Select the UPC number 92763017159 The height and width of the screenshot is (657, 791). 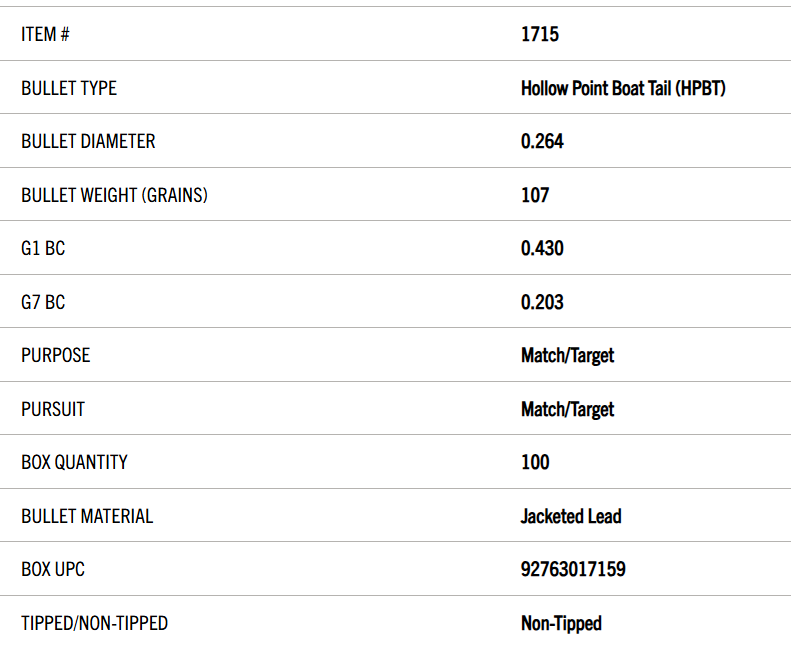[573, 569]
